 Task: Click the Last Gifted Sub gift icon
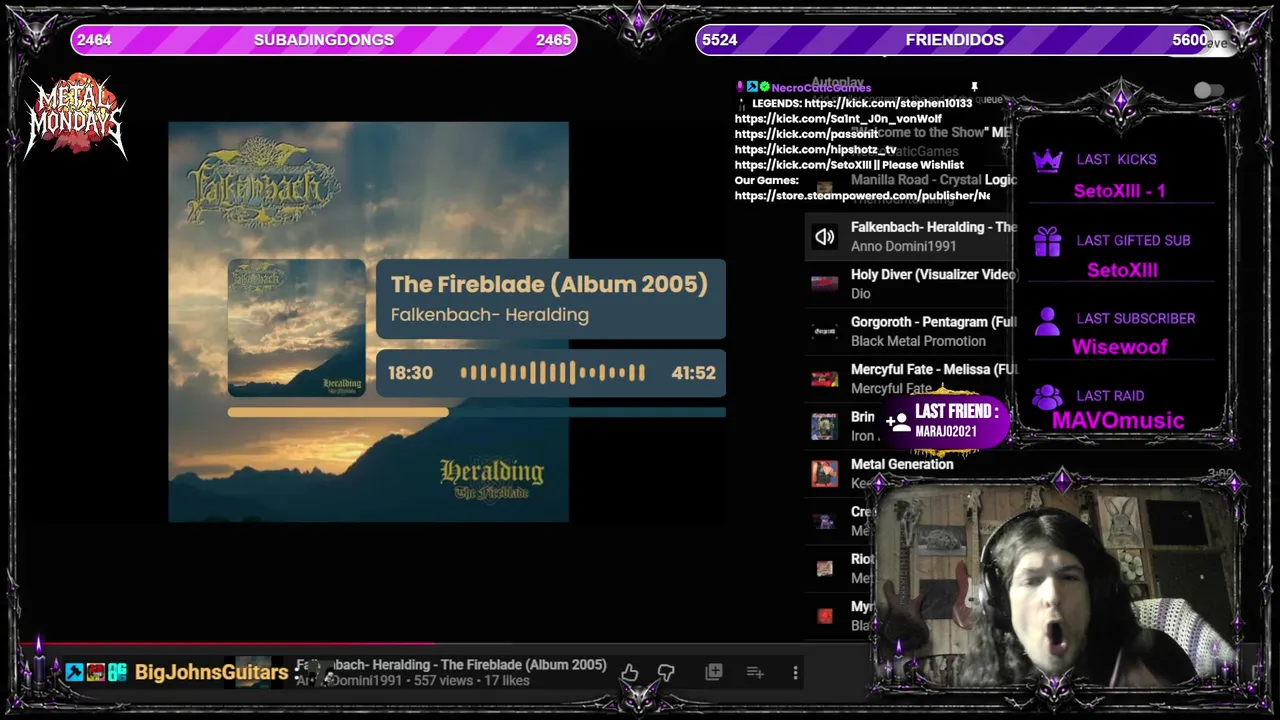[x=1047, y=241]
